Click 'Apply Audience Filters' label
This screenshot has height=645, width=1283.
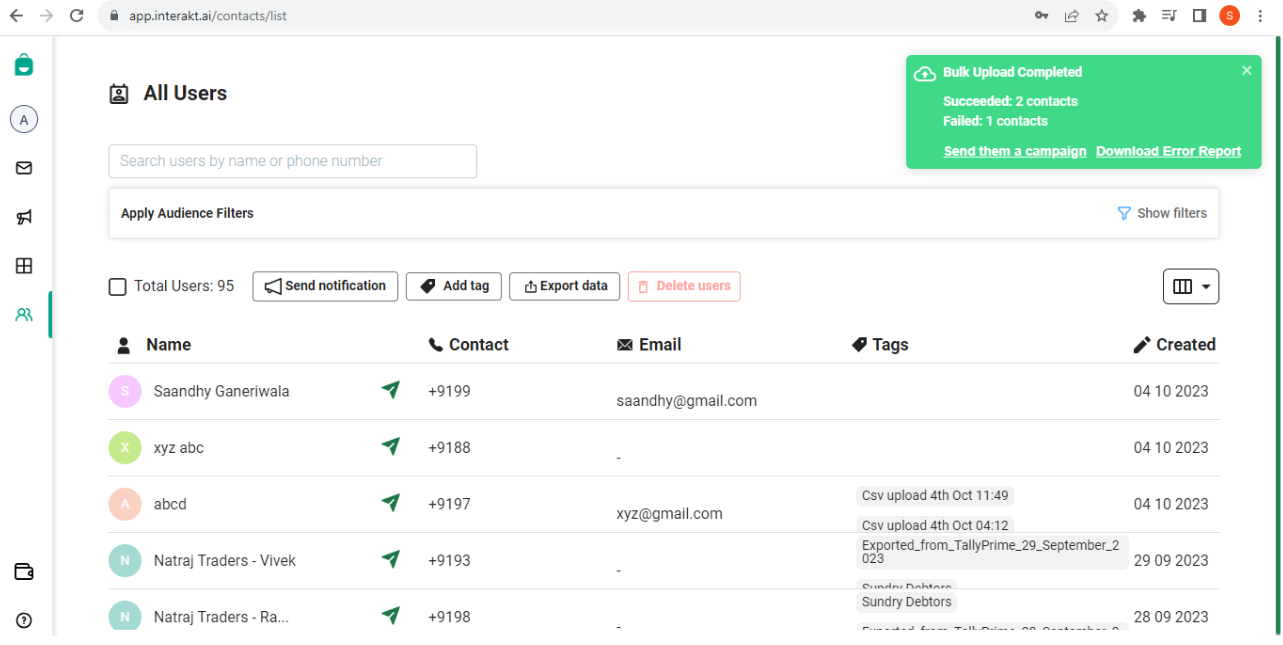(187, 213)
